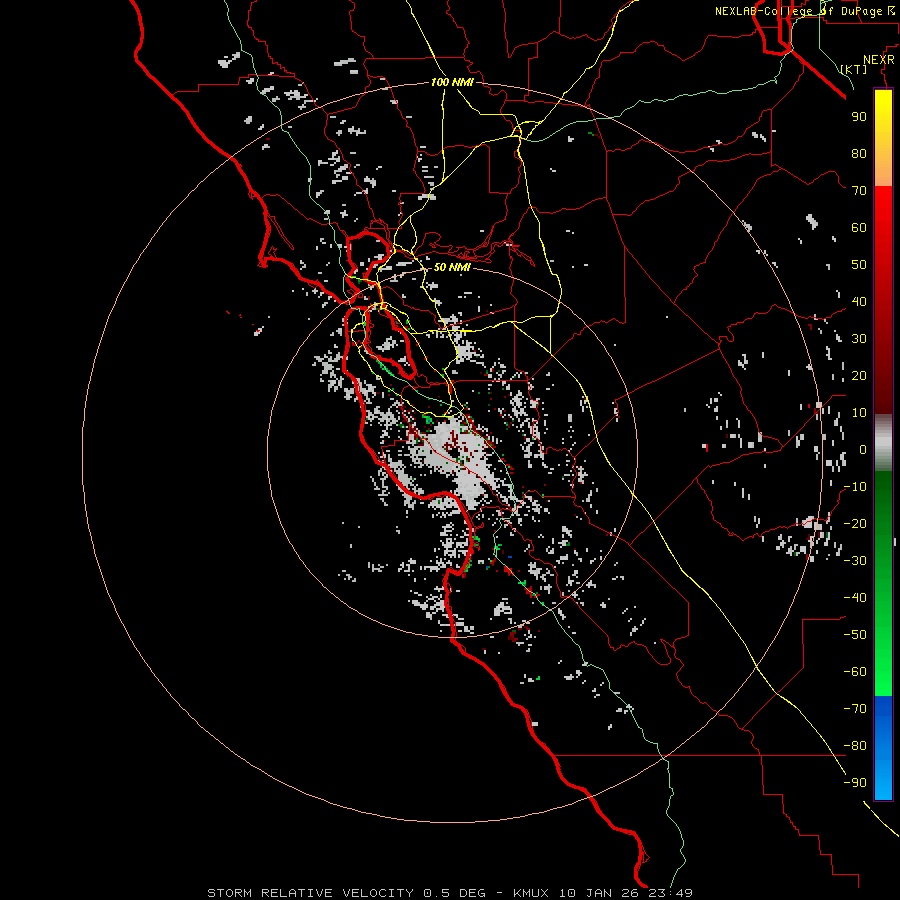Select the 90 value on the velocity scale

[x=859, y=117]
